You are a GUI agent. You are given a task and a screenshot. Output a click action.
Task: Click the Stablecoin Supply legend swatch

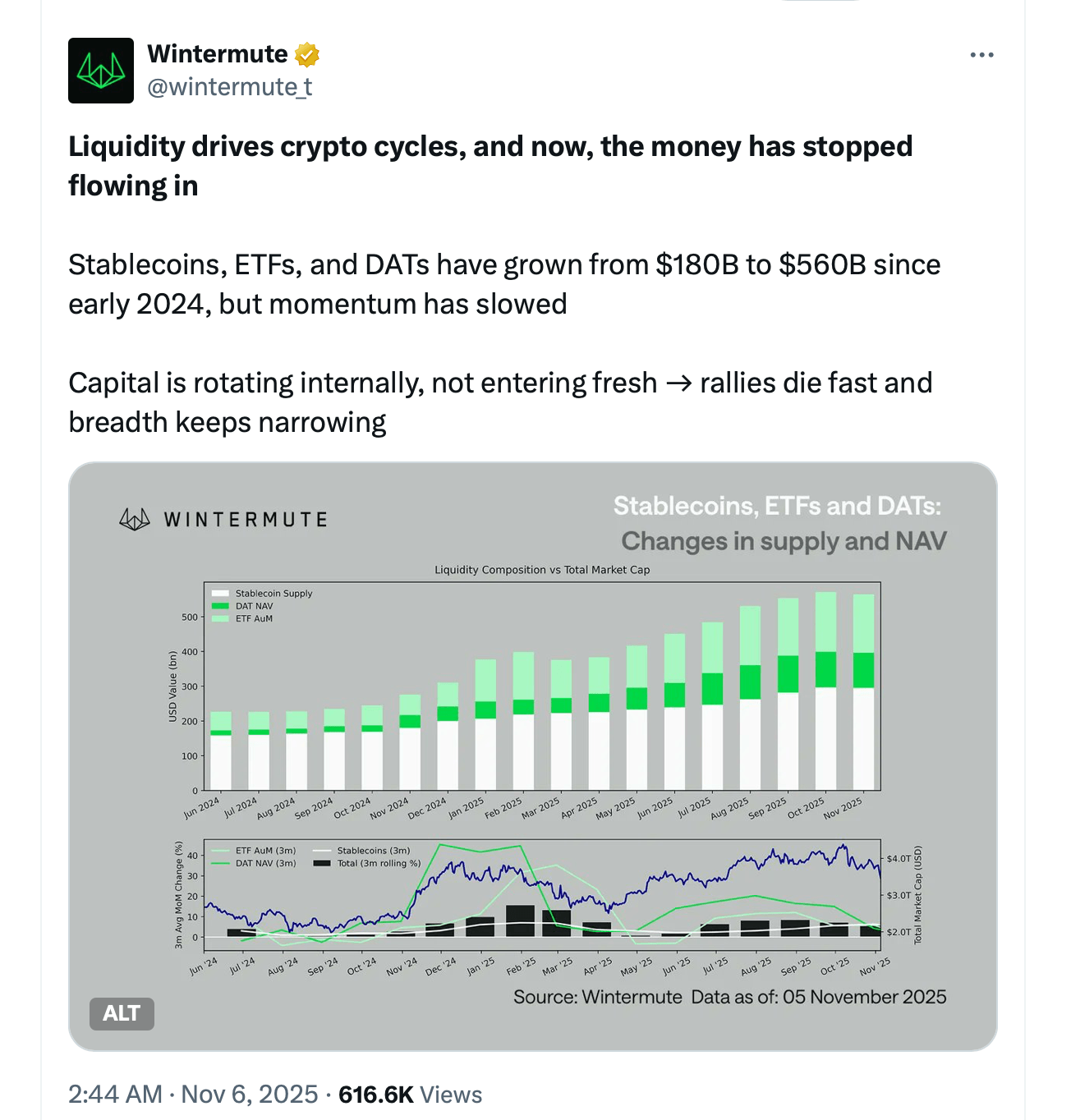(220, 594)
